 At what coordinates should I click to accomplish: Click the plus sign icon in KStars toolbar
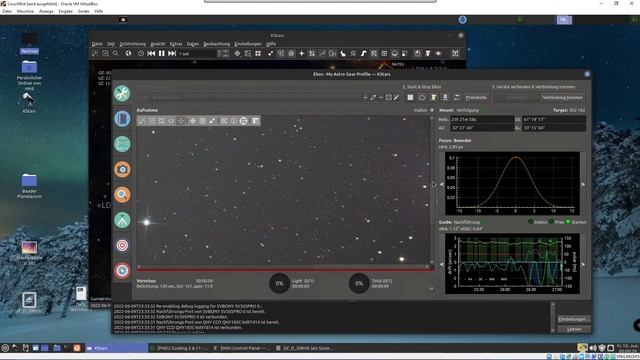(302, 53)
